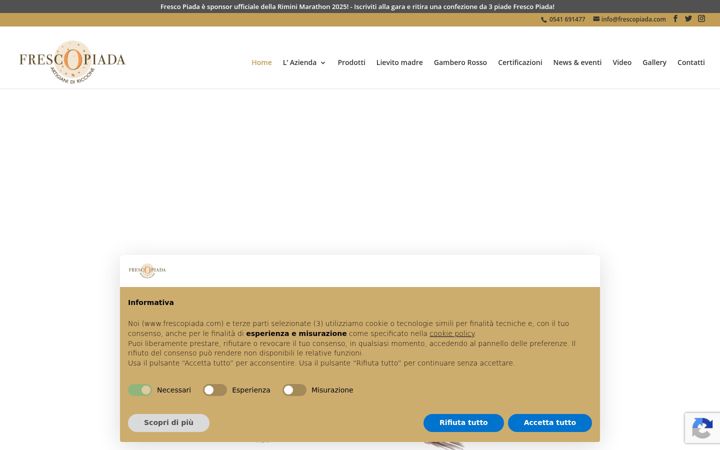The height and width of the screenshot is (450, 720).
Task: Click the Informativa heading
Action: pyautogui.click(x=151, y=303)
